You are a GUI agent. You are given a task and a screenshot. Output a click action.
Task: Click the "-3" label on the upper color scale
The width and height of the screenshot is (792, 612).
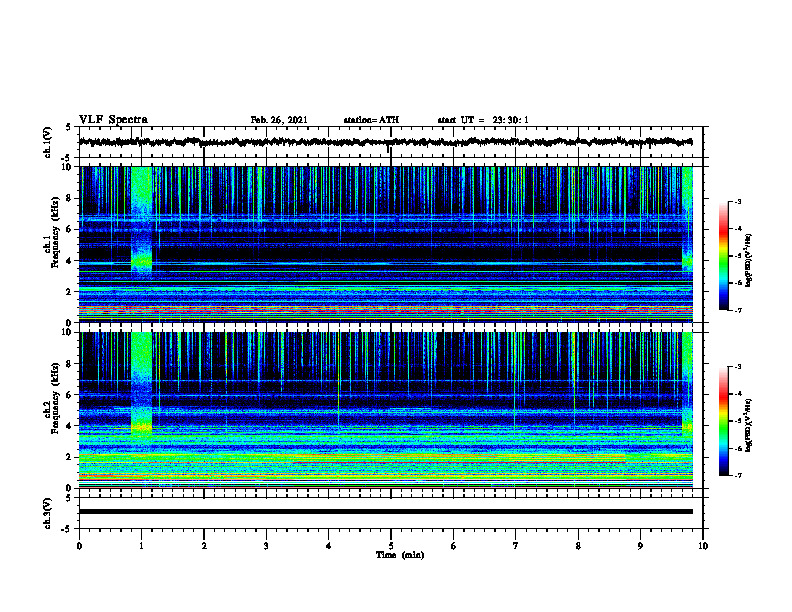point(737,201)
